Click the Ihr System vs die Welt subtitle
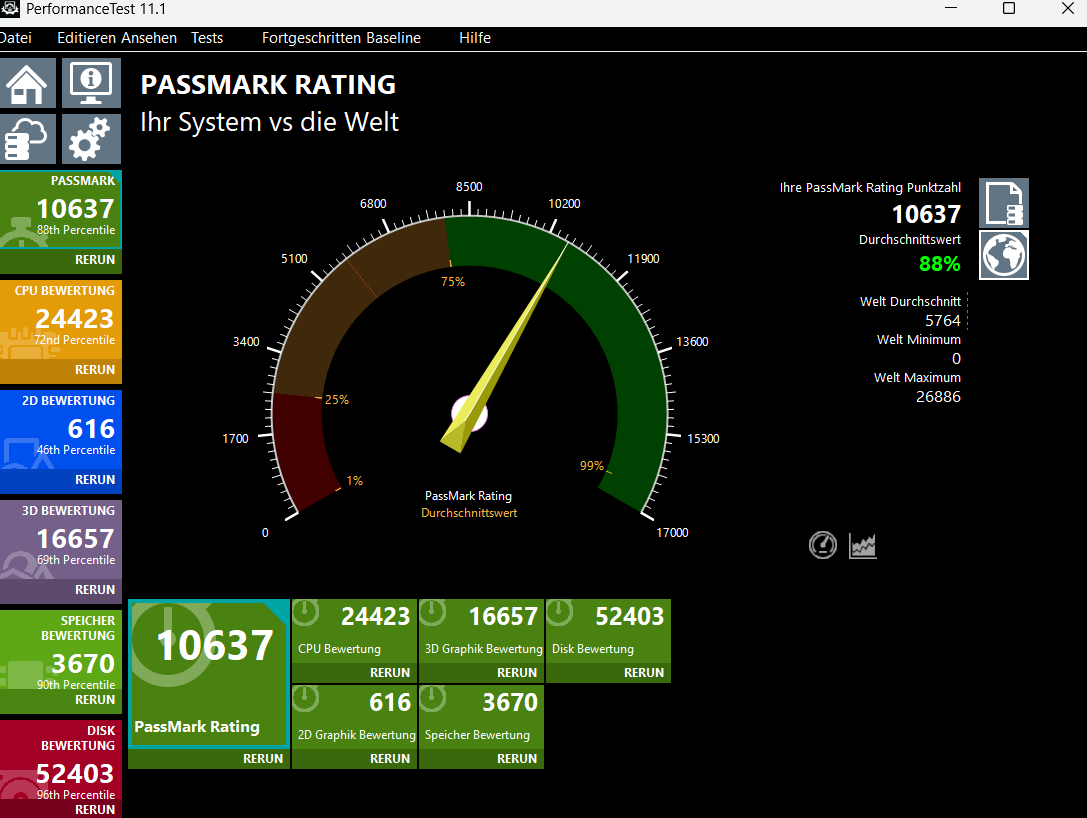Viewport: 1087px width, 818px height. click(x=269, y=122)
